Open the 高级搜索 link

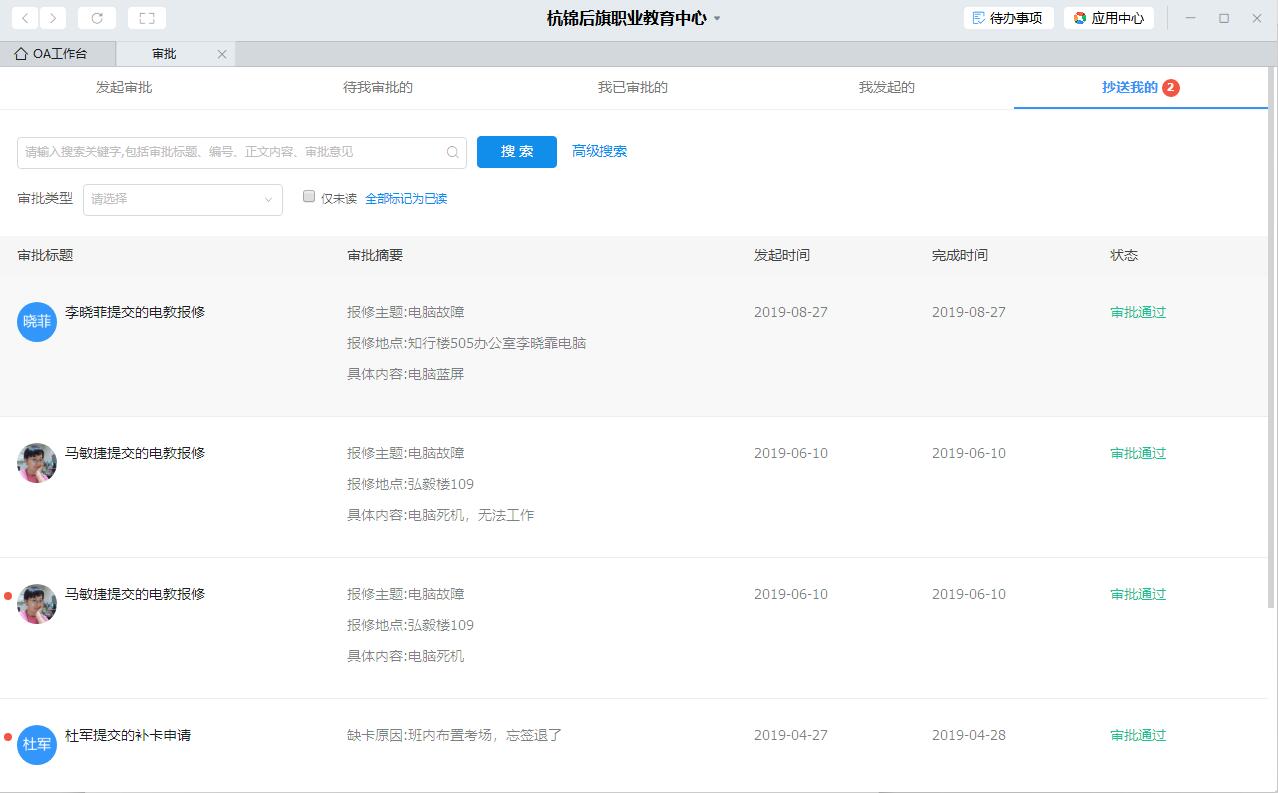point(599,151)
